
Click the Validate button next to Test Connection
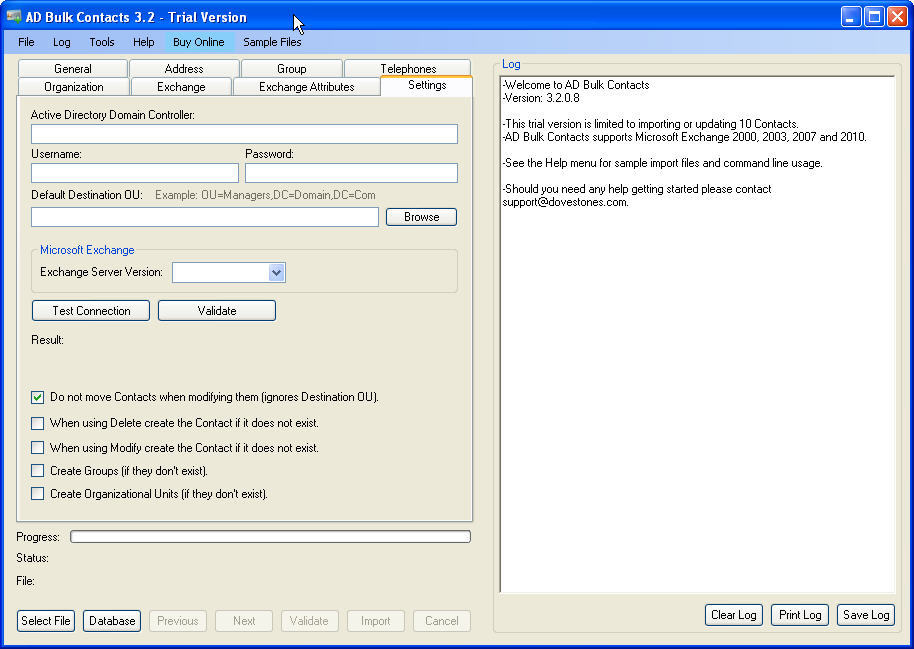[x=216, y=310]
